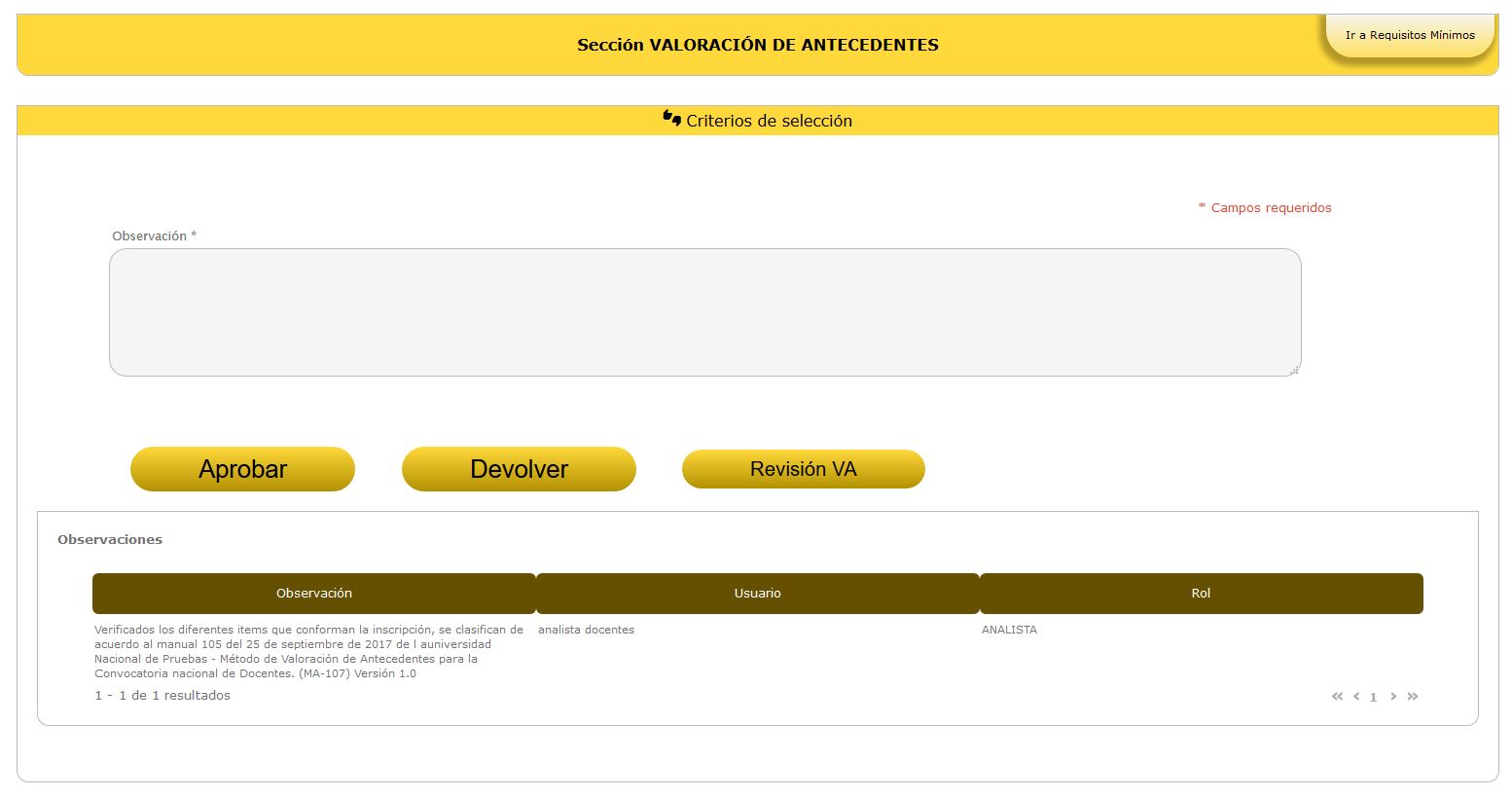Sort by the Rol column header
Viewport: 1512px width, 797px height.
1201,594
